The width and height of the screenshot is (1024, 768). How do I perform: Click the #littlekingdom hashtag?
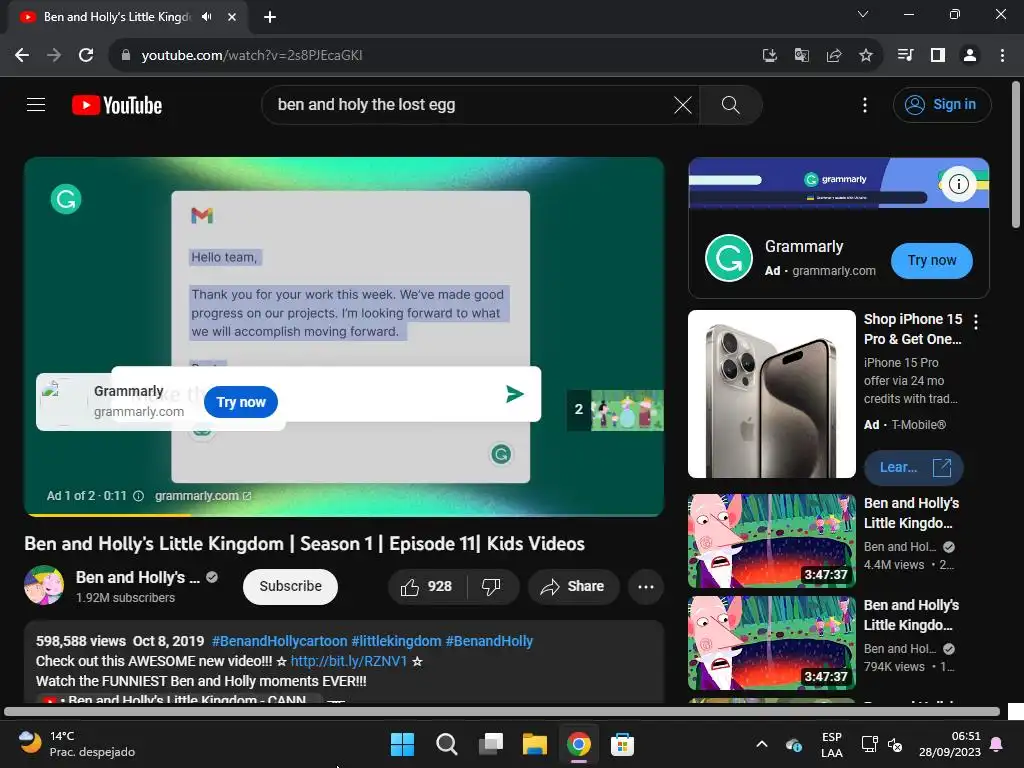(396, 641)
